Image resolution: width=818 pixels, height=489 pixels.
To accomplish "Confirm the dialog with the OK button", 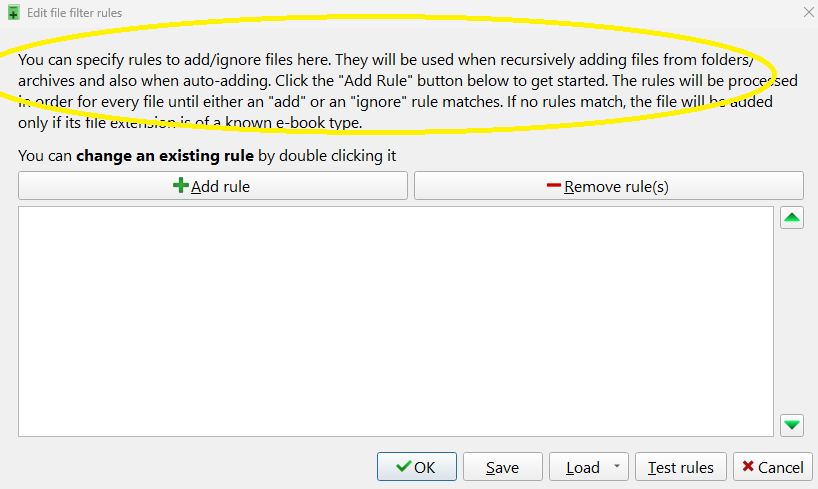I will (417, 467).
